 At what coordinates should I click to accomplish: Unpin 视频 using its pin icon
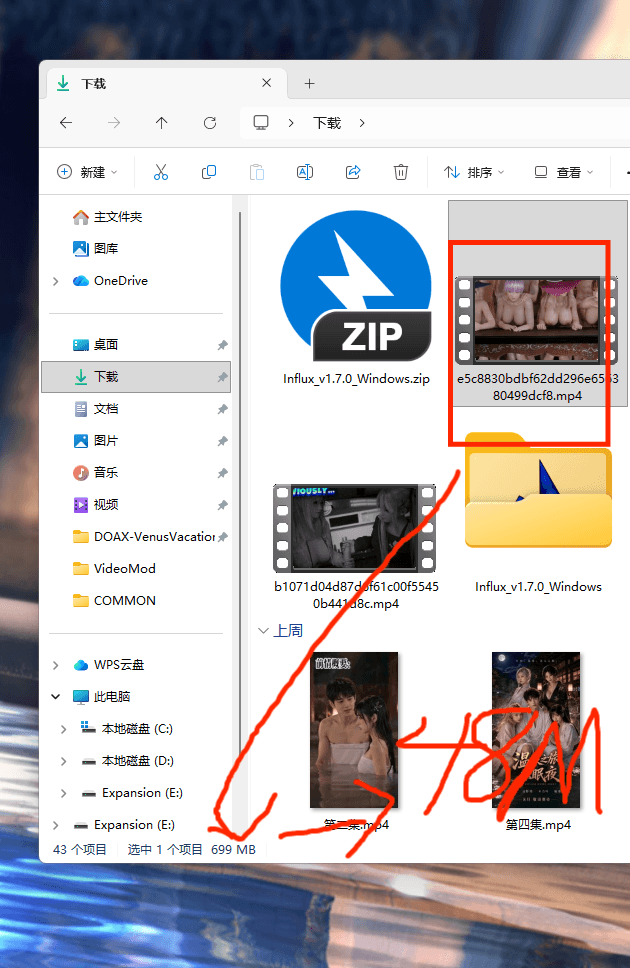(x=222, y=505)
